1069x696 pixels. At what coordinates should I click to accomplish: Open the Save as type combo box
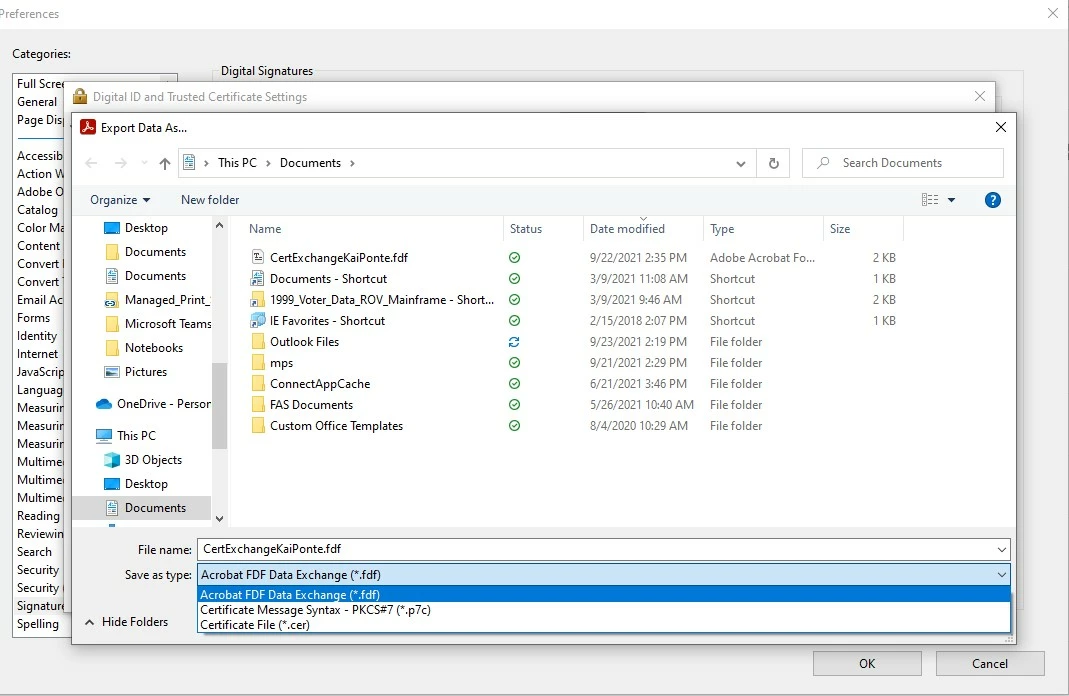(603, 575)
